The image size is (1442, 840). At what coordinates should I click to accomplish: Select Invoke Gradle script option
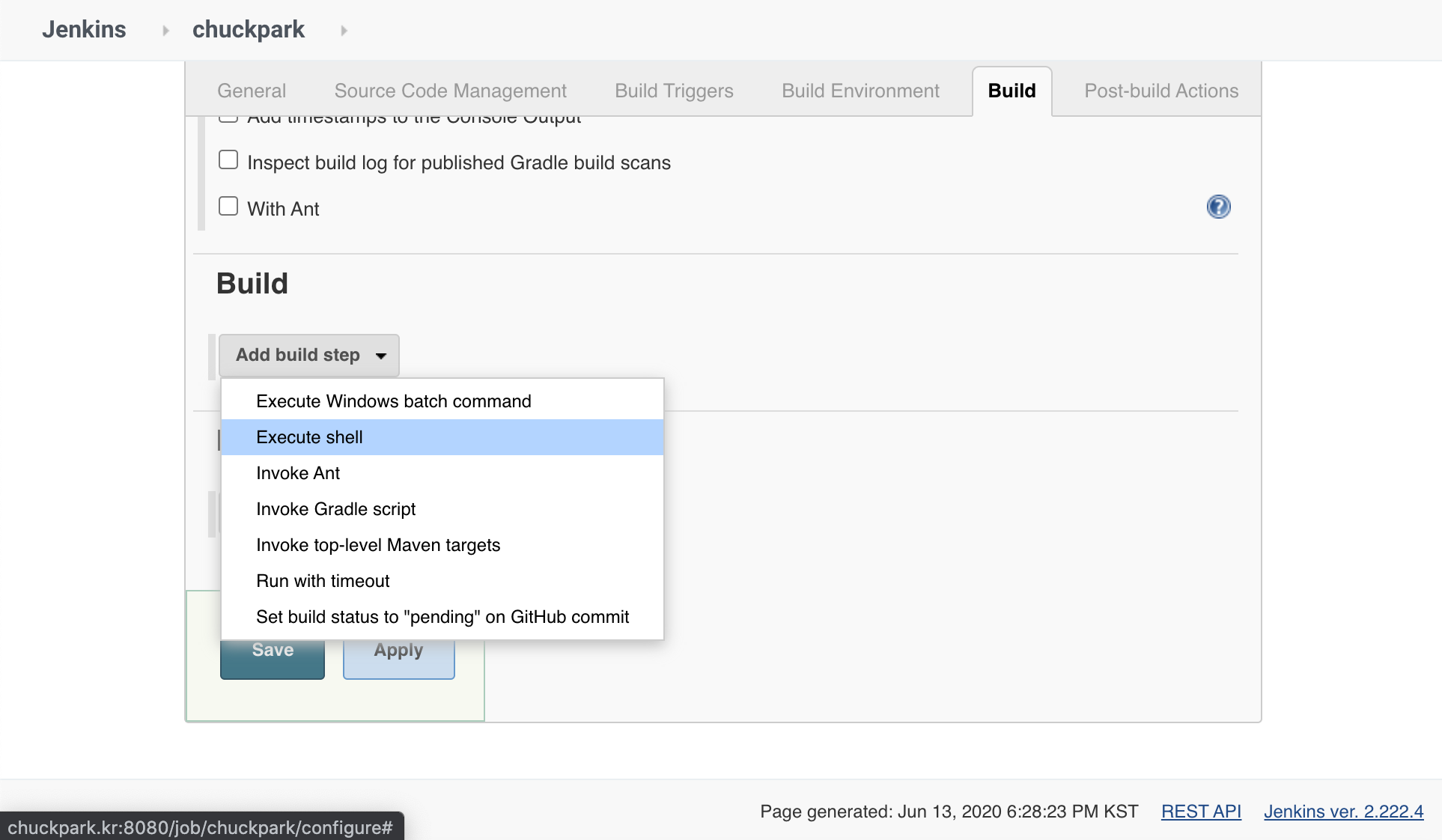335,509
